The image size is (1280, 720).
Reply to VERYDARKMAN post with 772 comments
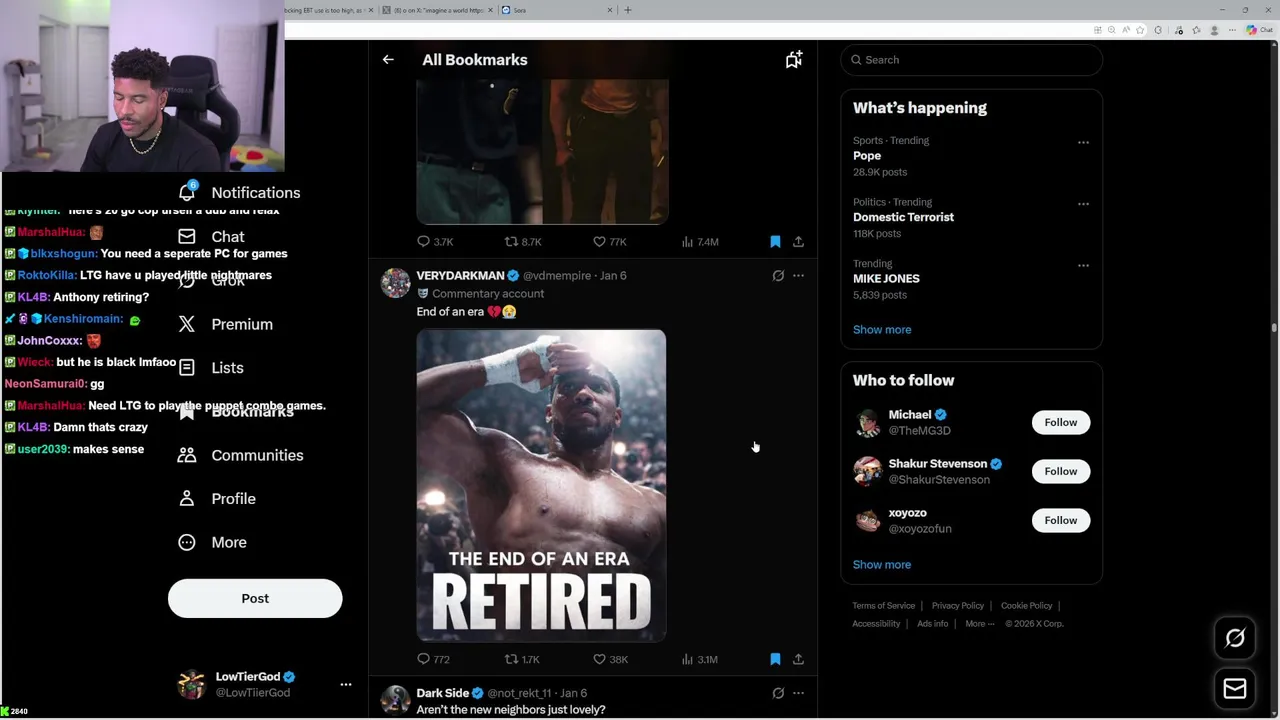(434, 659)
